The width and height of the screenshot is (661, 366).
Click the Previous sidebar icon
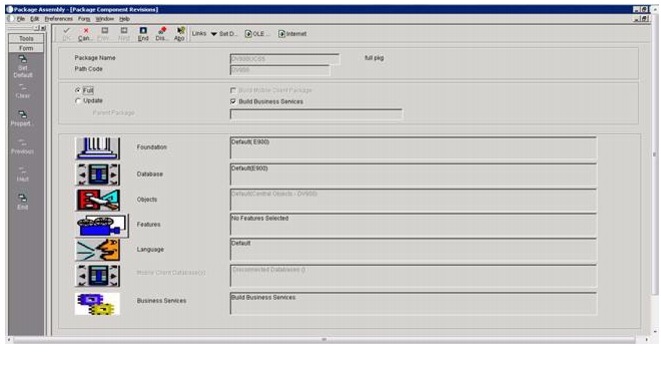pos(23,142)
